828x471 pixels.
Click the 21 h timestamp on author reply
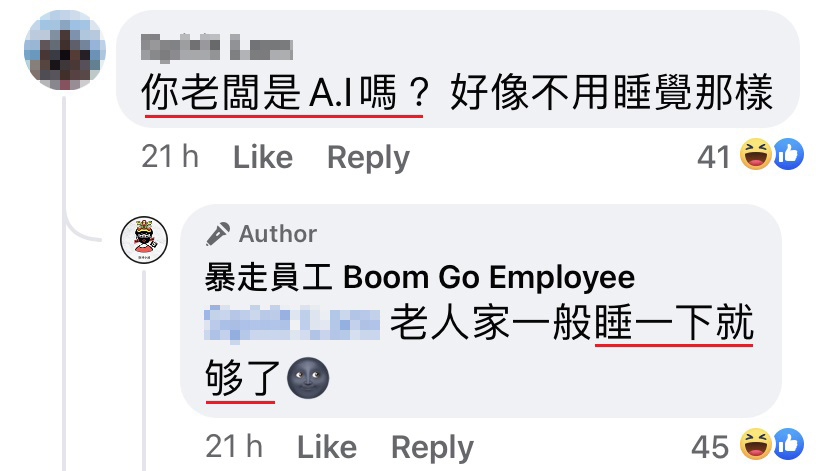tap(234, 447)
